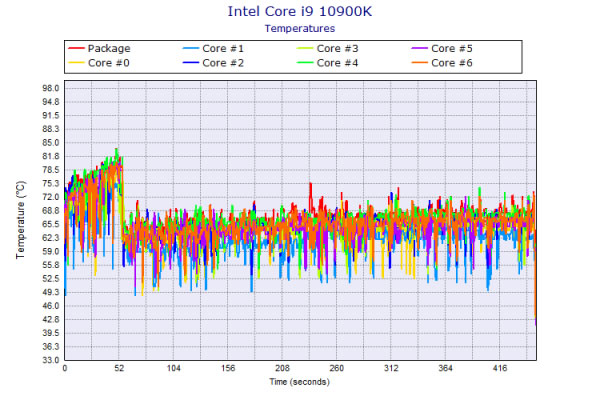Click the purple Core #5 legend line swatch
This screenshot has height=400, width=600.
[x=419, y=49]
